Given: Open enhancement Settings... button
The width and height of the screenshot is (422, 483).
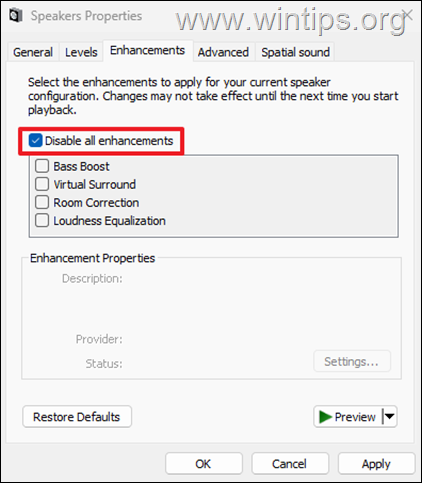Looking at the screenshot, I should [x=352, y=362].
